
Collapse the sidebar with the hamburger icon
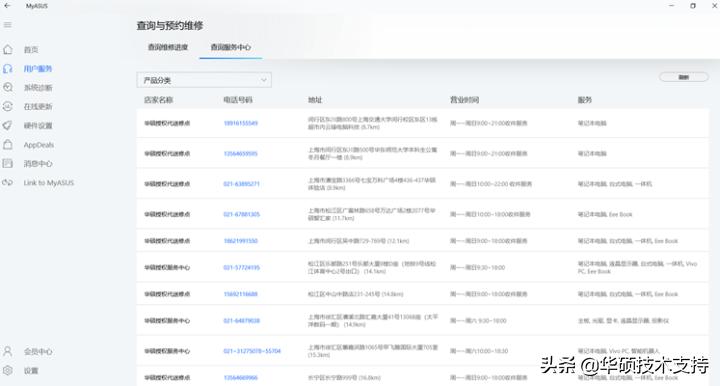pos(8,25)
